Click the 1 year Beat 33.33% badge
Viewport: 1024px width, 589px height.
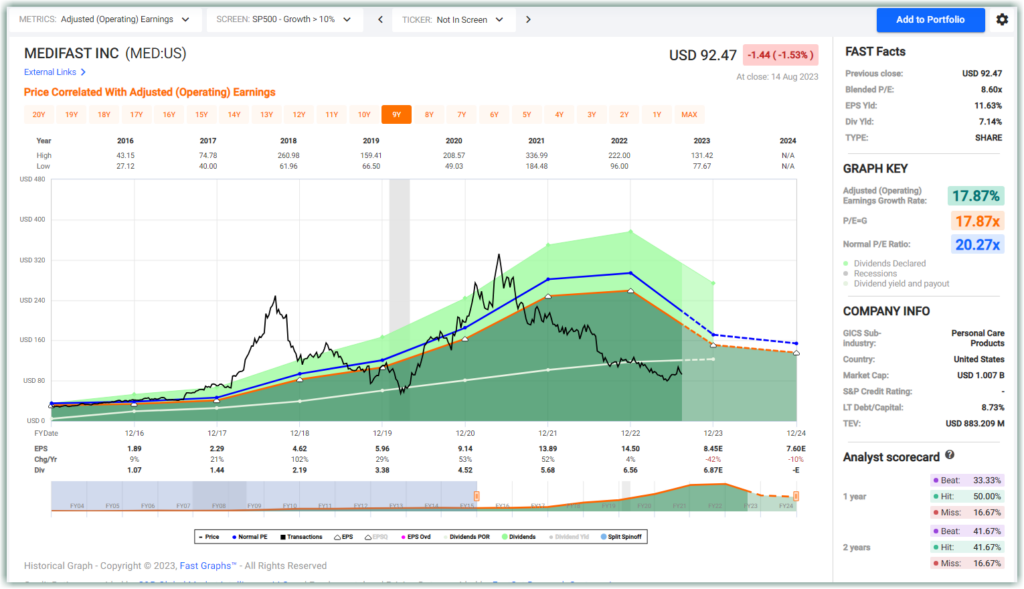tap(967, 480)
